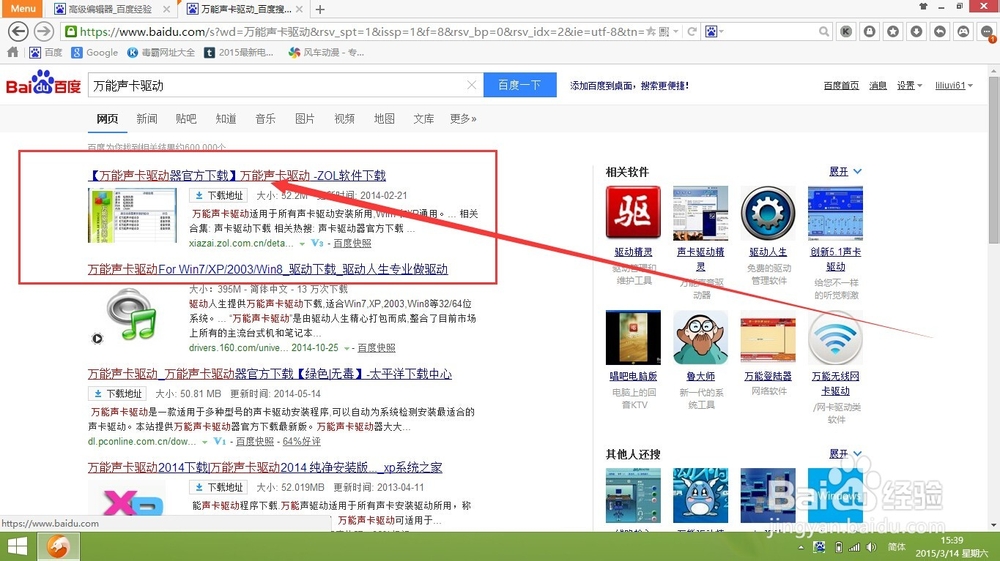Select the 视频 search category
1000x561 pixels.
pyautogui.click(x=344, y=119)
